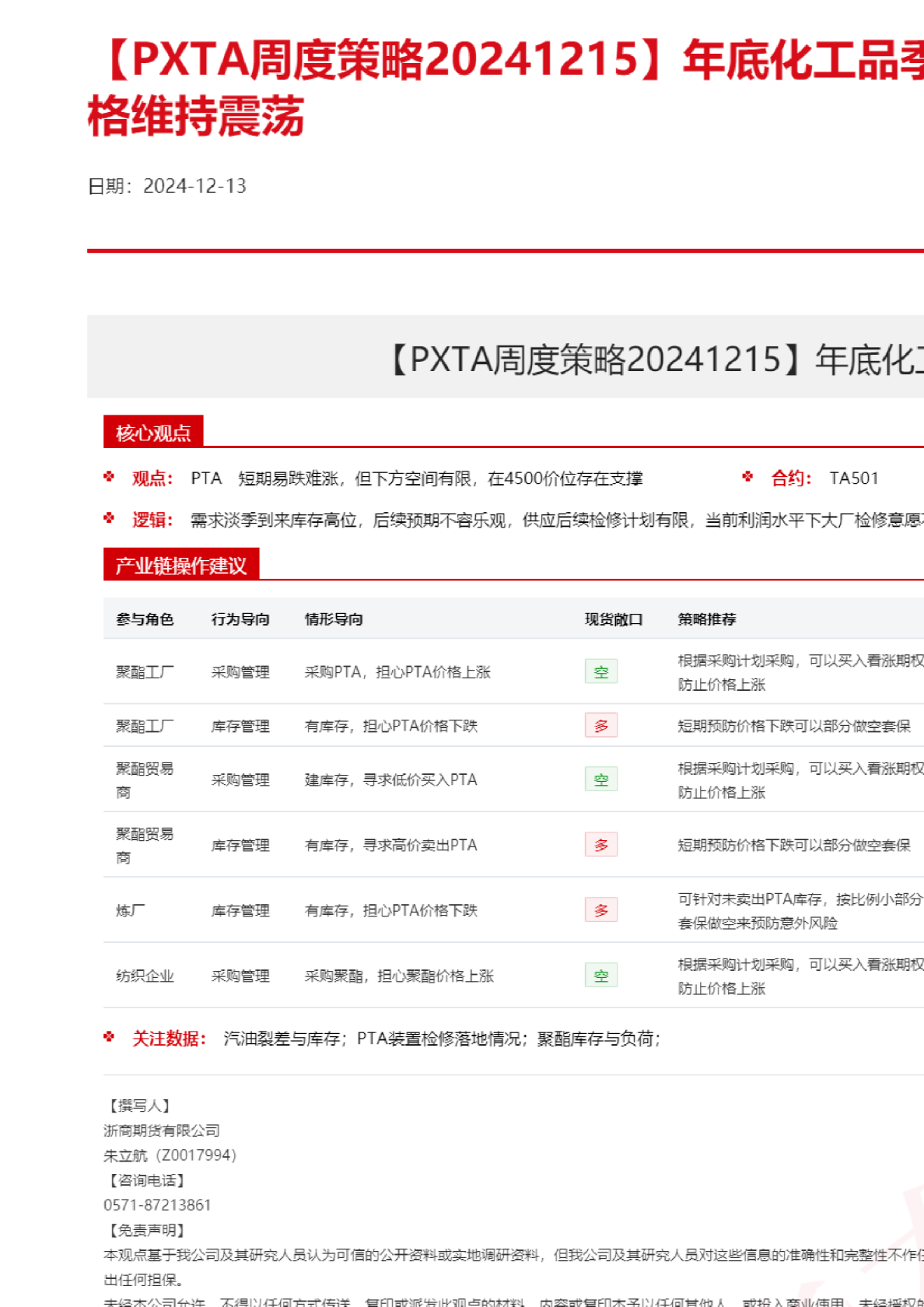Screen dimensions: 924x1307
Task: Click the date 2024-12-13 under the title
Action: [194, 186]
